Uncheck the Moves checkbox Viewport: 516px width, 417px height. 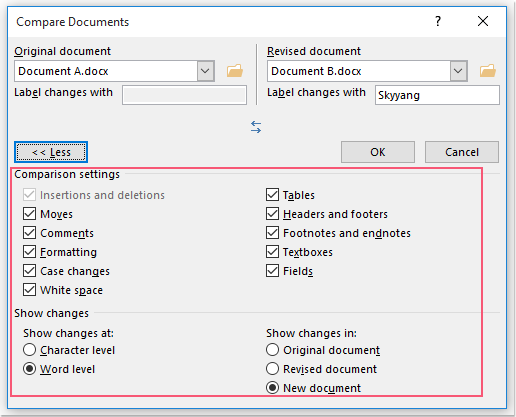pyautogui.click(x=29, y=214)
